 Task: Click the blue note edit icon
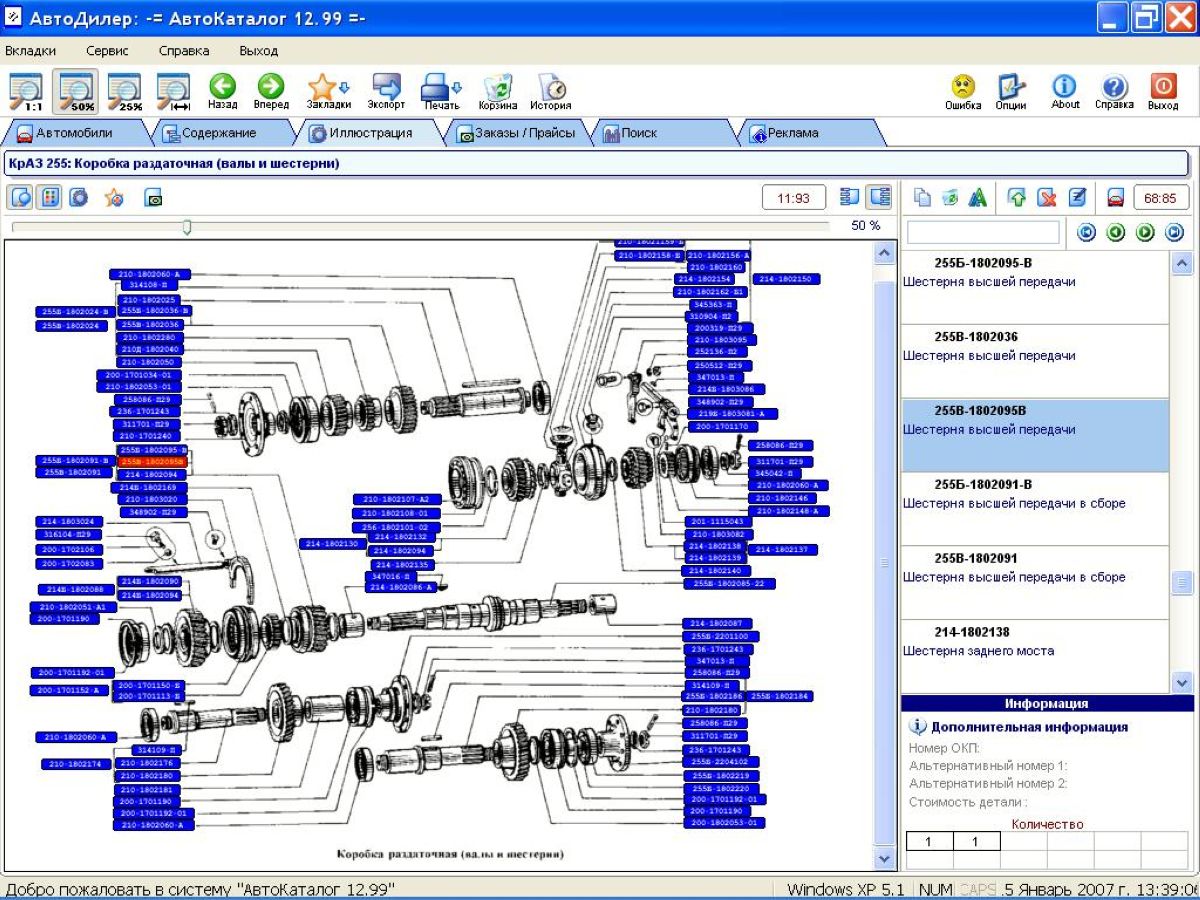[x=1077, y=198]
